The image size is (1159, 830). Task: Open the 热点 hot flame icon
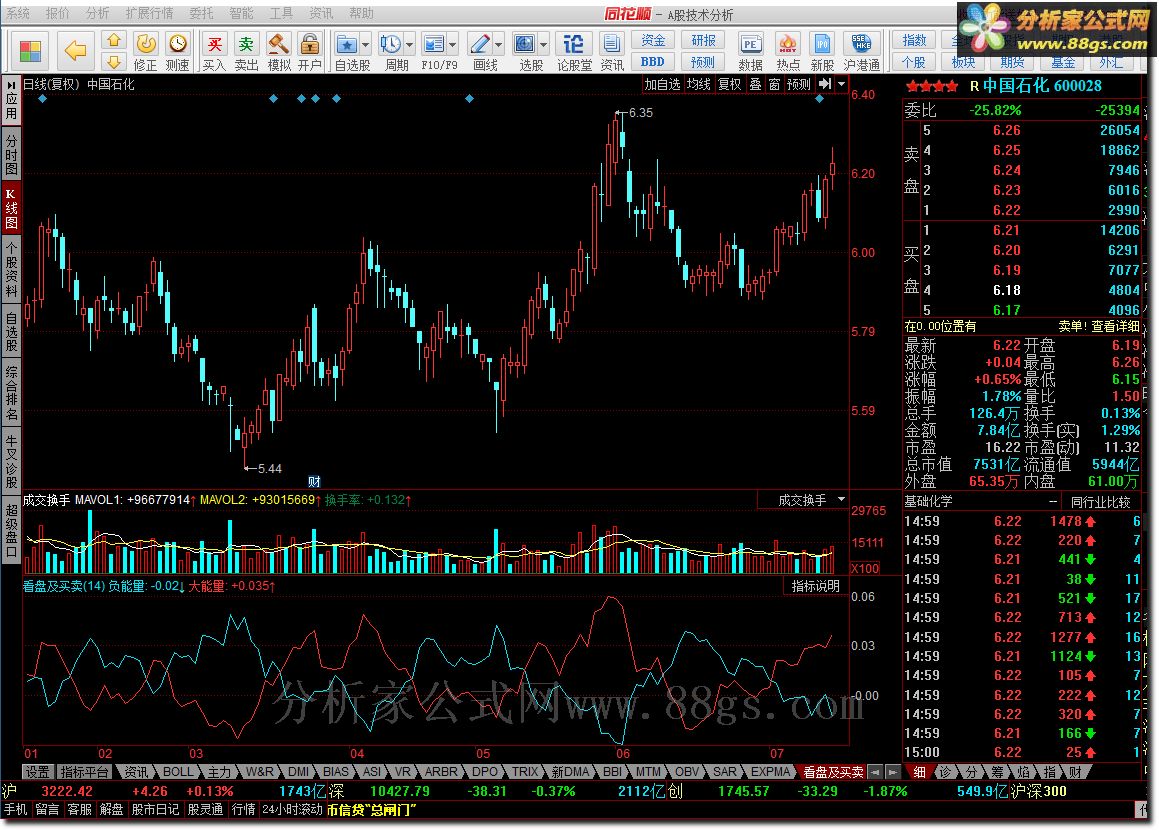787,44
